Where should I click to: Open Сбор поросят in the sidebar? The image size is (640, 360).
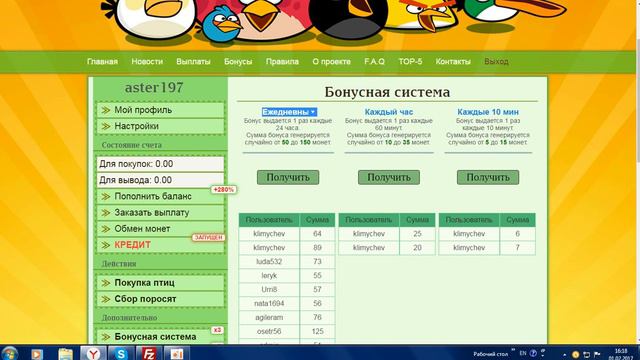(x=160, y=299)
